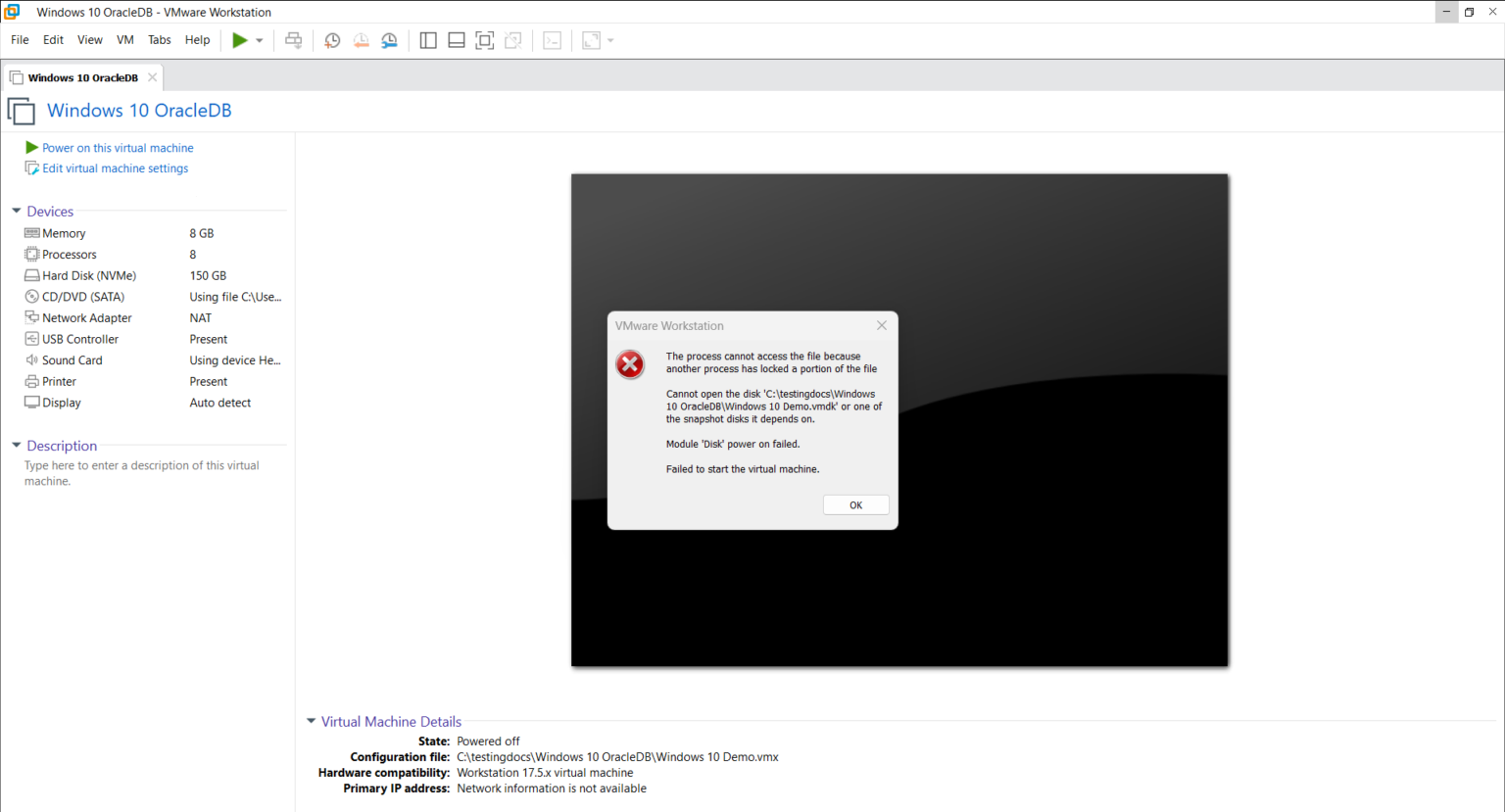
Task: Open the power options dropdown arrow
Action: pyautogui.click(x=257, y=40)
